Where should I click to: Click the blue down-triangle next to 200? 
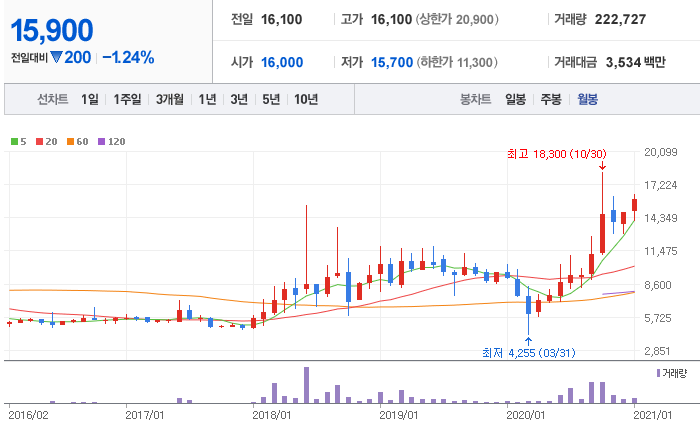coord(56,57)
